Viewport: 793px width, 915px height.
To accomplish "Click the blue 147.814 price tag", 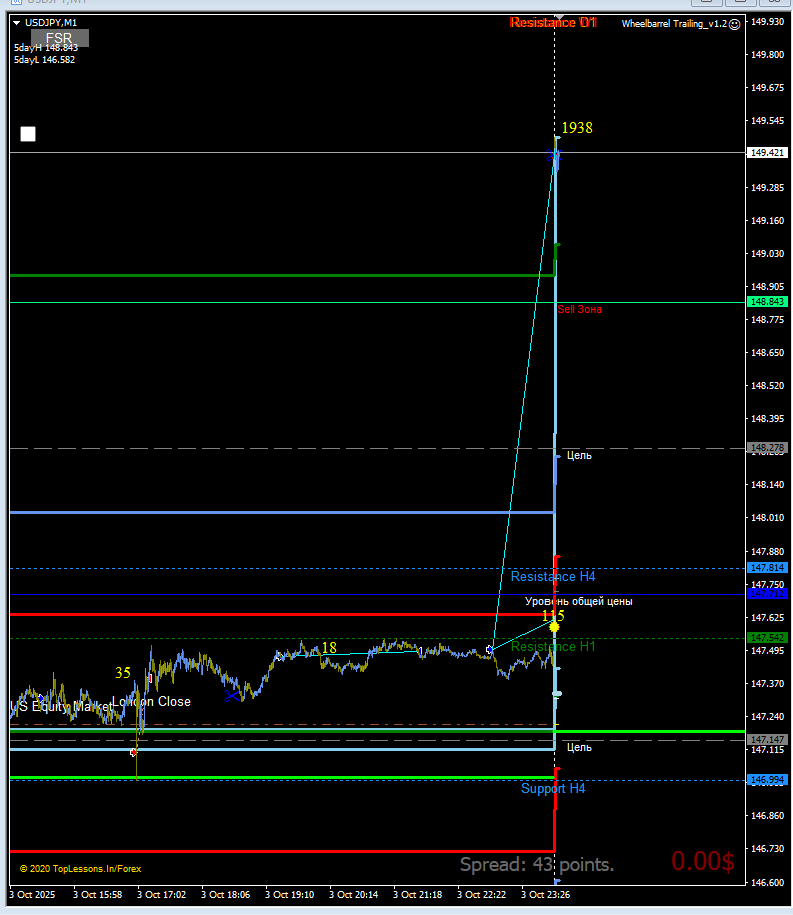I will 767,568.
